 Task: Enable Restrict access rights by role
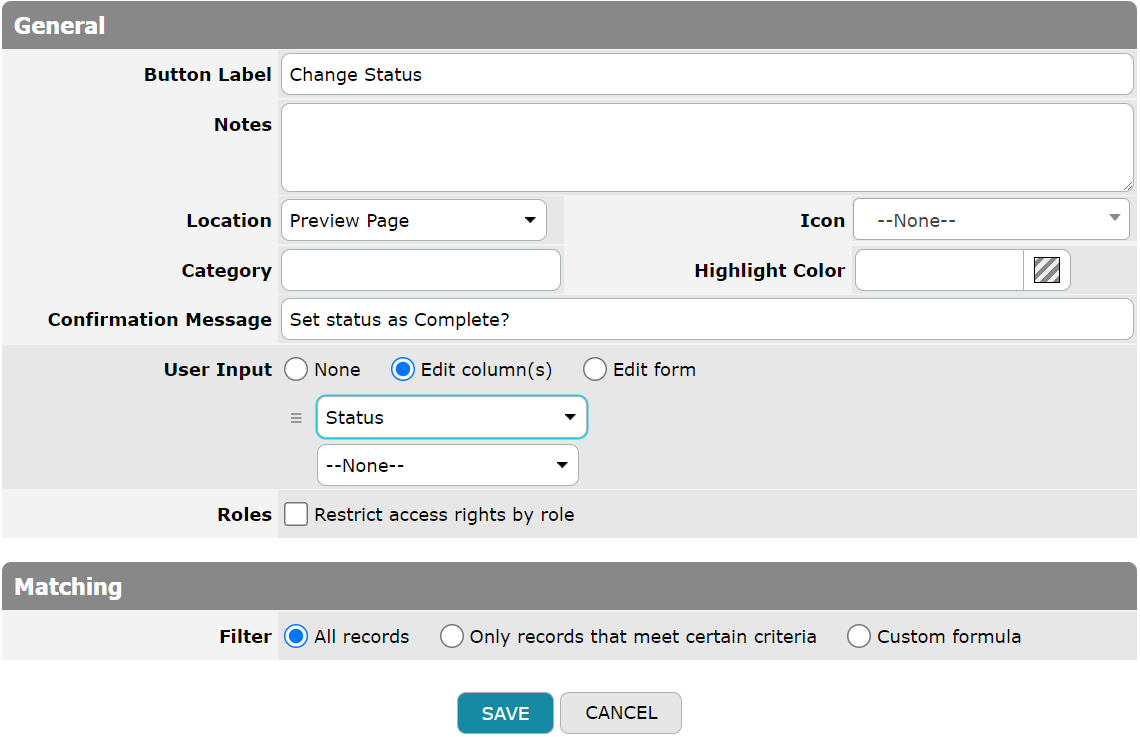(296, 515)
